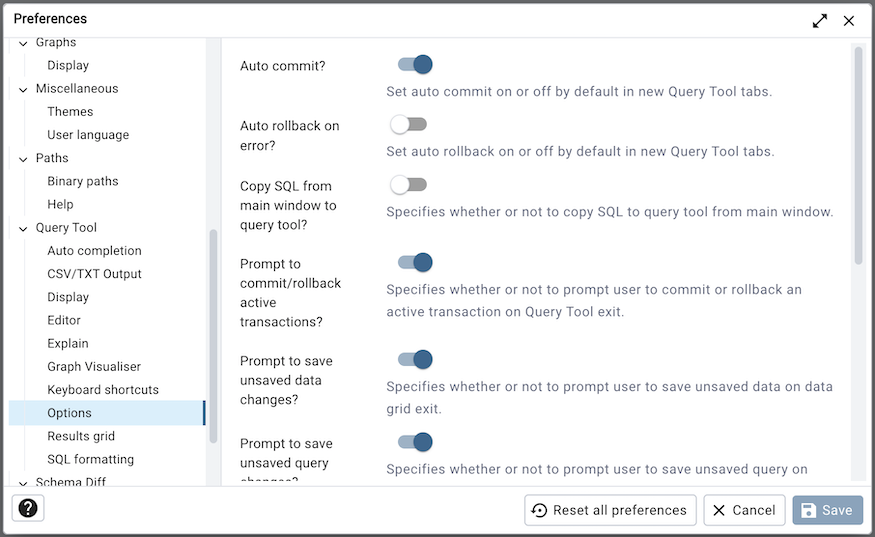
Task: Click the Cancel button
Action: (x=744, y=510)
